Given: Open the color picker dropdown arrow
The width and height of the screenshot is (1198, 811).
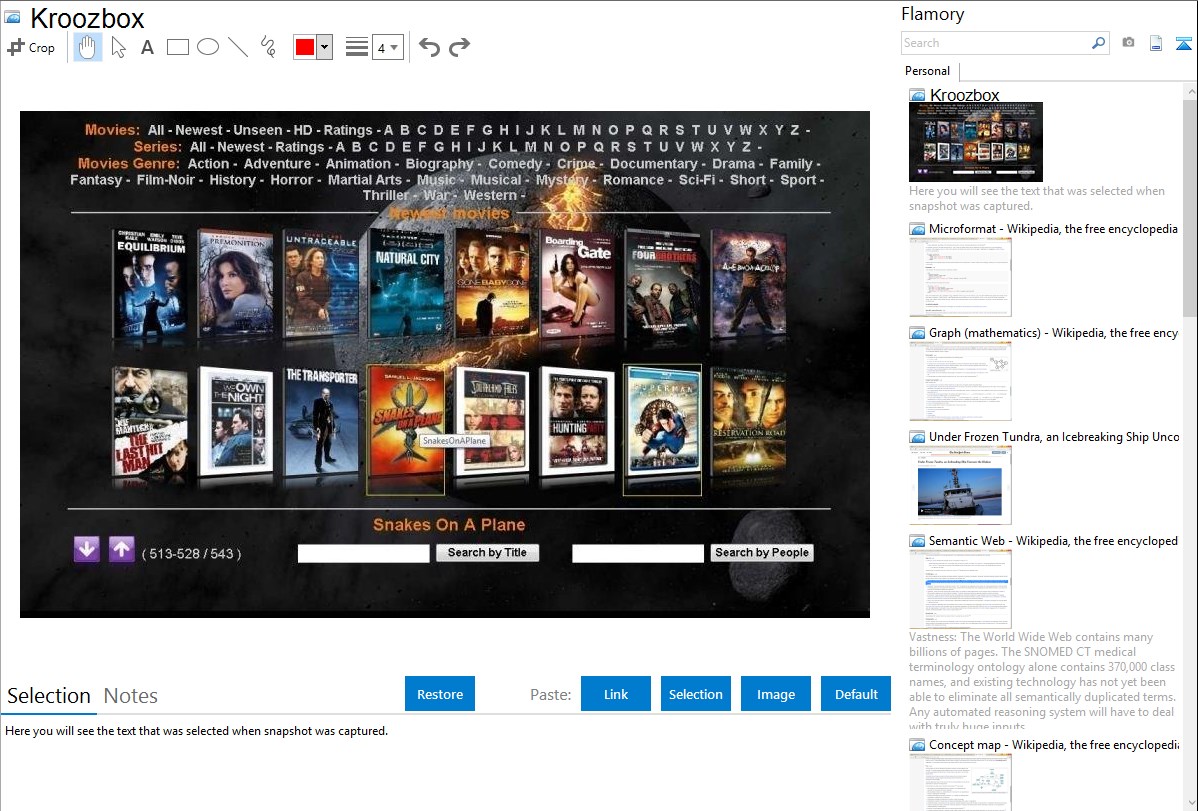Looking at the screenshot, I should click(x=325, y=47).
